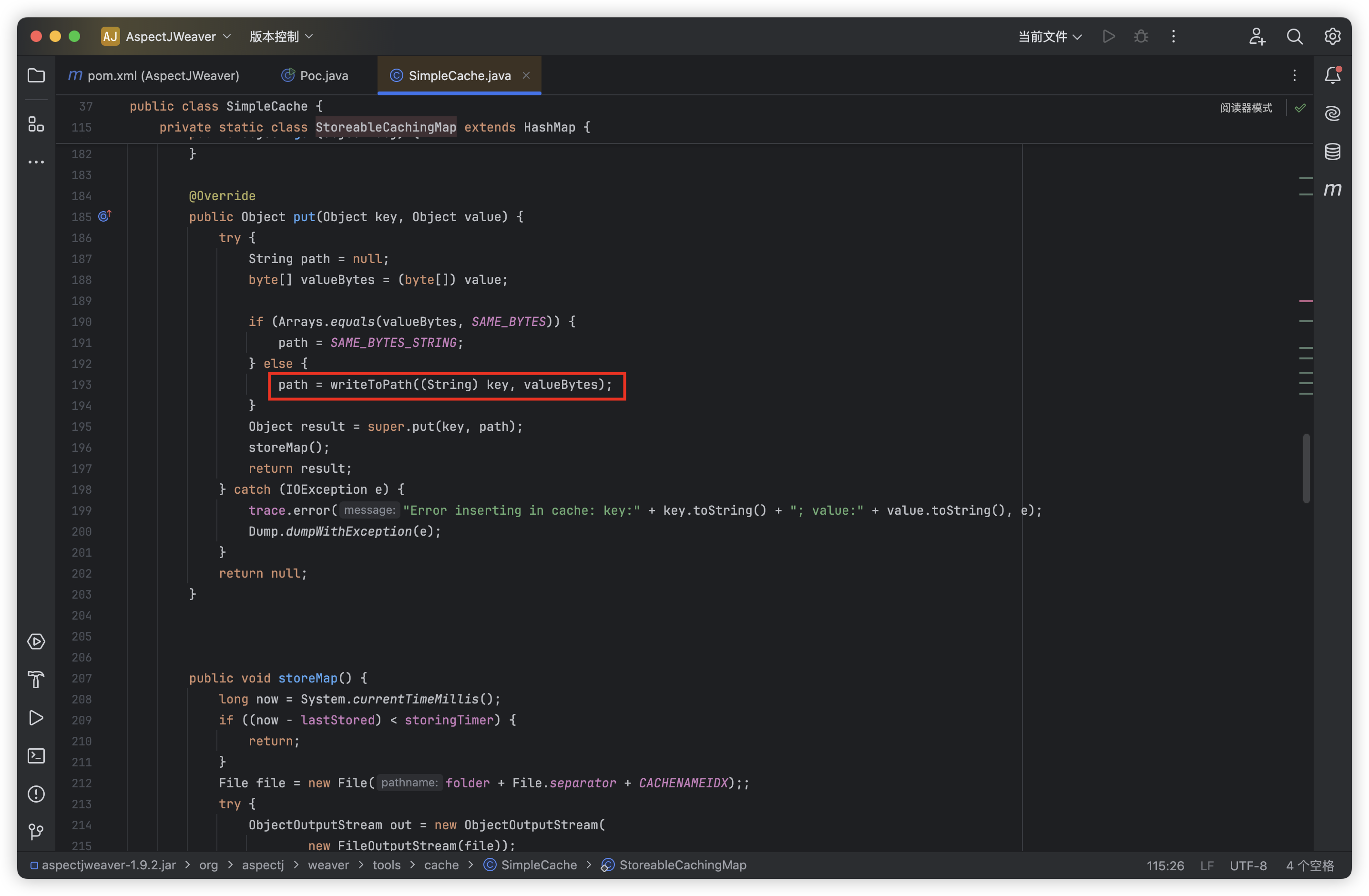1369x896 pixels.
Task: Click the StoreableCachingMap breadcrumb segment
Action: pyautogui.click(x=674, y=865)
